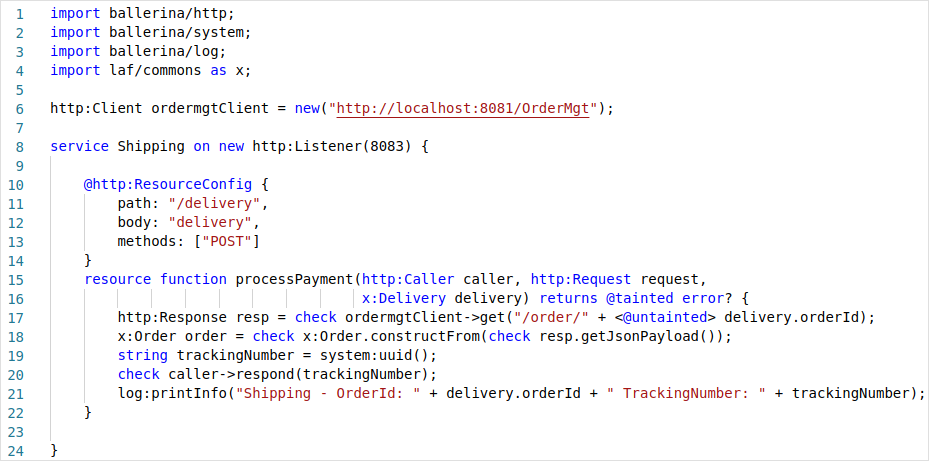Click the '@tainted' annotation
This screenshot has height=461, width=929.
pyautogui.click(x=640, y=298)
